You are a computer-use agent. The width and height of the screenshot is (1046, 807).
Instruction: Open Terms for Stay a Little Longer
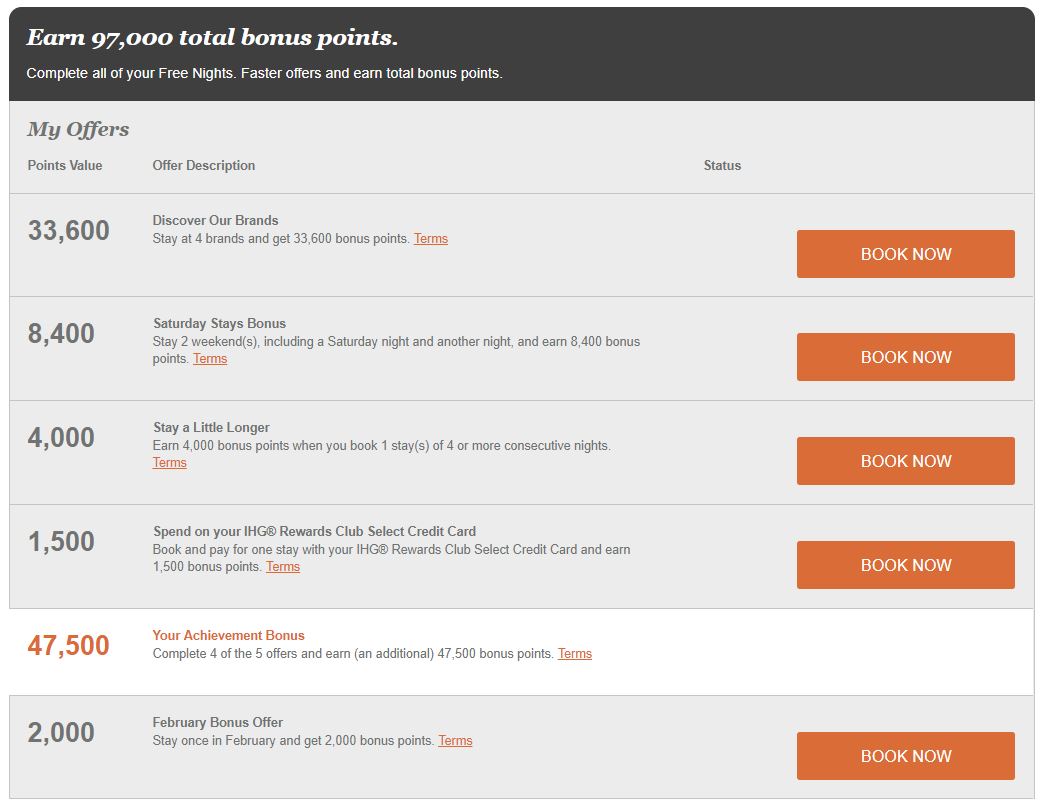[x=169, y=463]
